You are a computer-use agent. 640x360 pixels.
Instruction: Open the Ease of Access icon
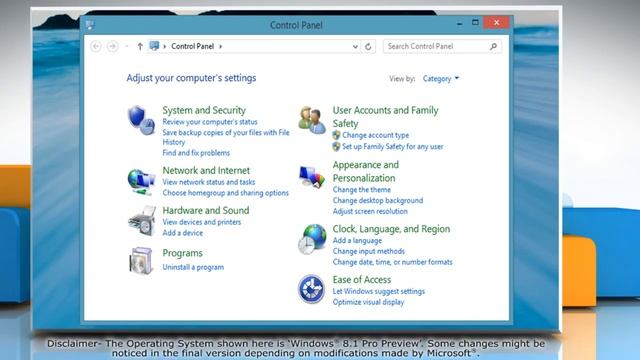[311, 289]
